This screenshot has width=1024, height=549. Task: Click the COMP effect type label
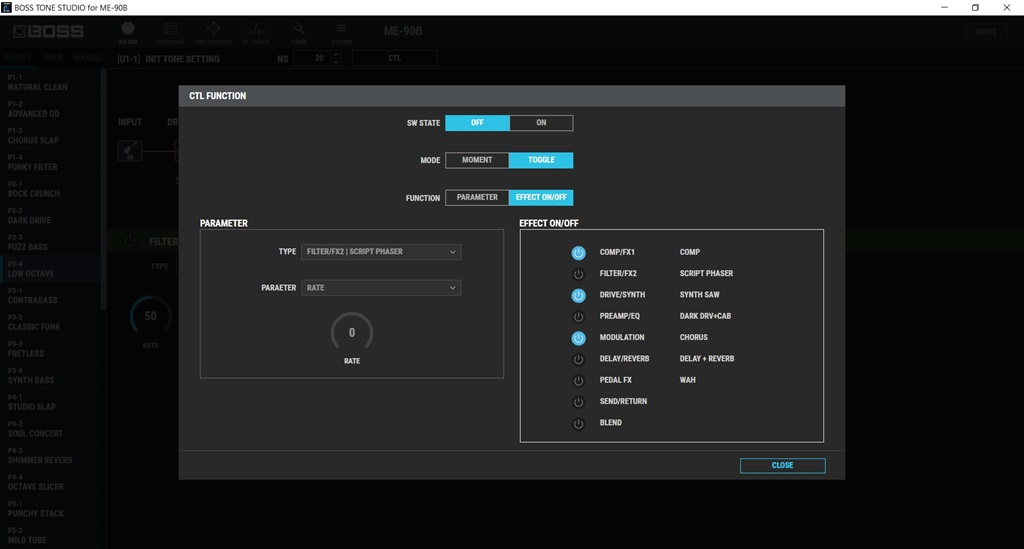coord(690,252)
